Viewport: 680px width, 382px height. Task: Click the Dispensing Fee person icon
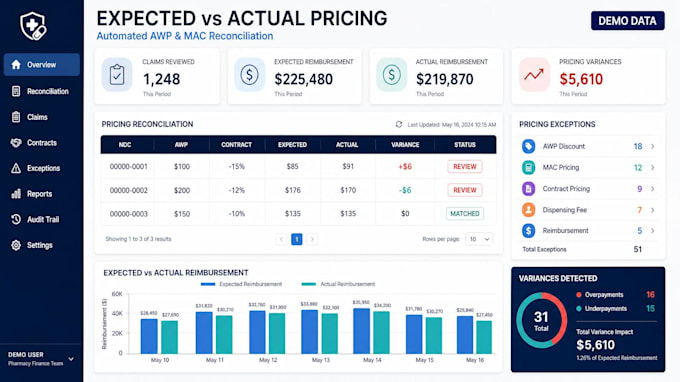point(528,210)
